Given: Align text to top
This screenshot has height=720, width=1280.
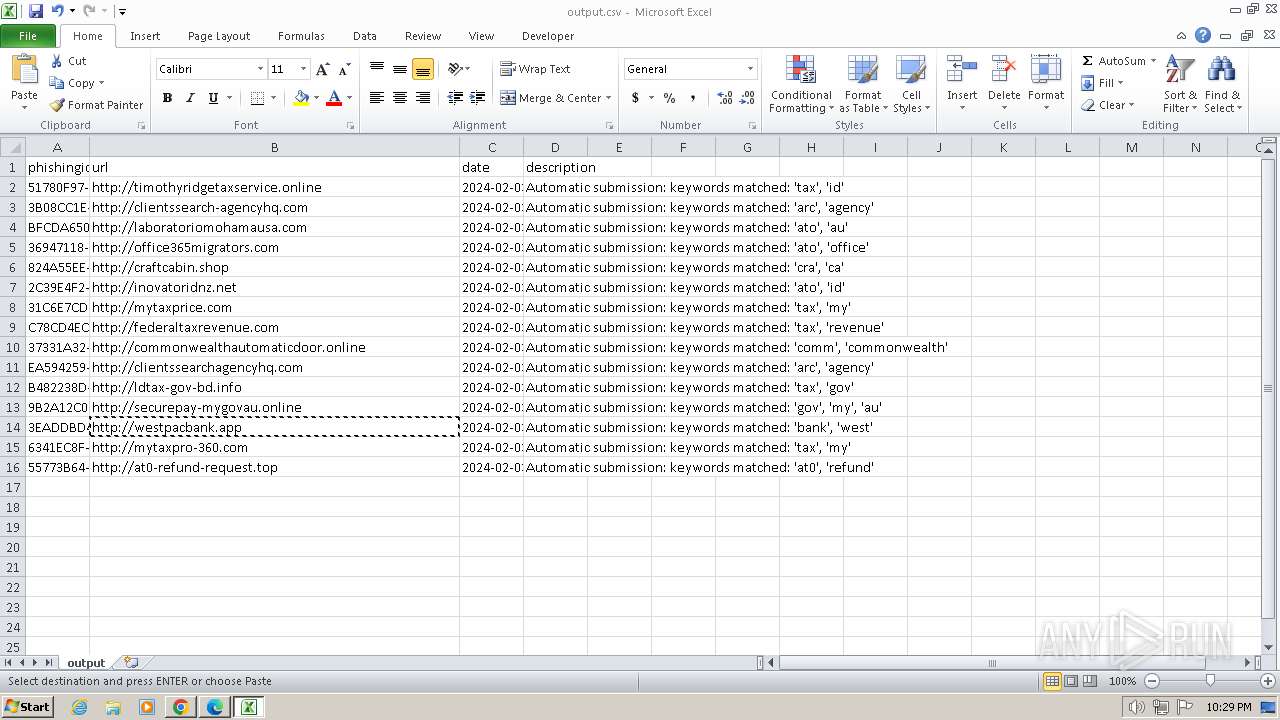Looking at the screenshot, I should 377,69.
